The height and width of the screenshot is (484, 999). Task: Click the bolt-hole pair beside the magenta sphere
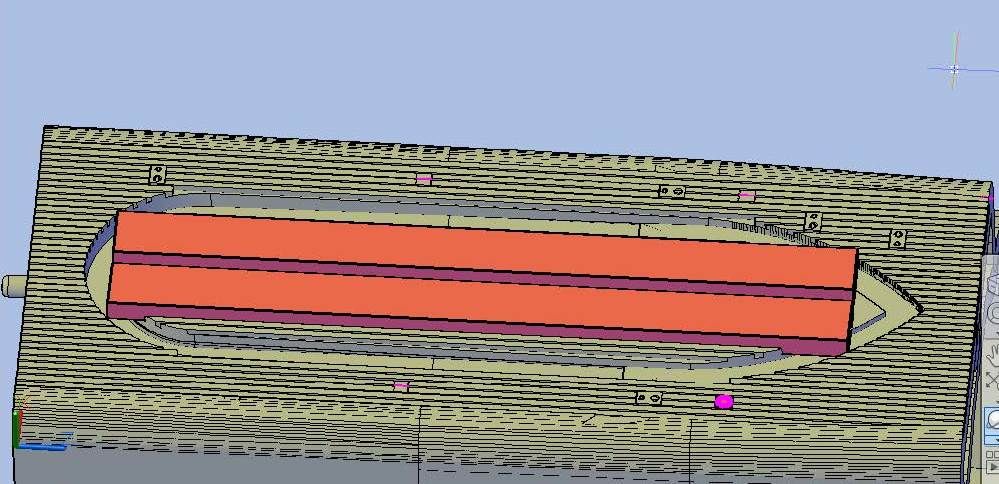point(648,399)
